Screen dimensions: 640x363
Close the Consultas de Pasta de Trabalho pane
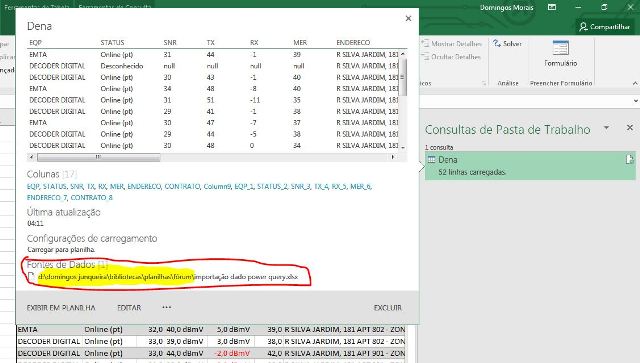click(x=630, y=128)
